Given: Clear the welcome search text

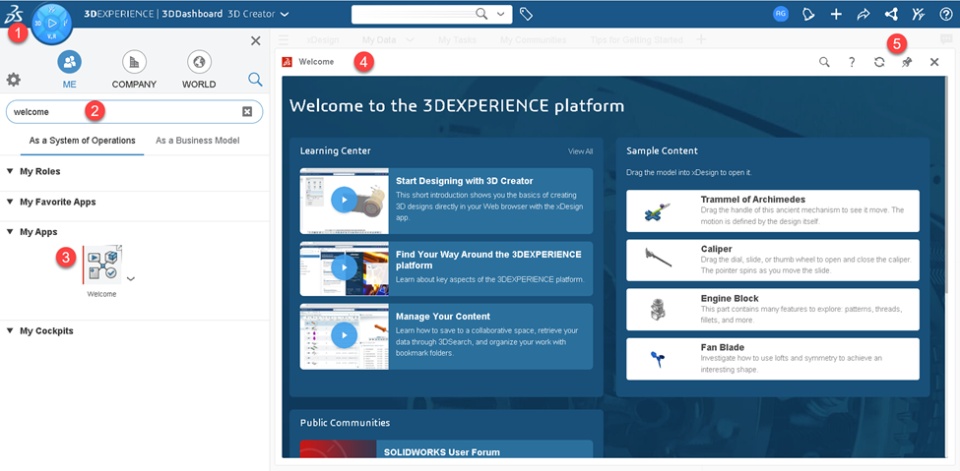Looking at the screenshot, I should tap(247, 111).
